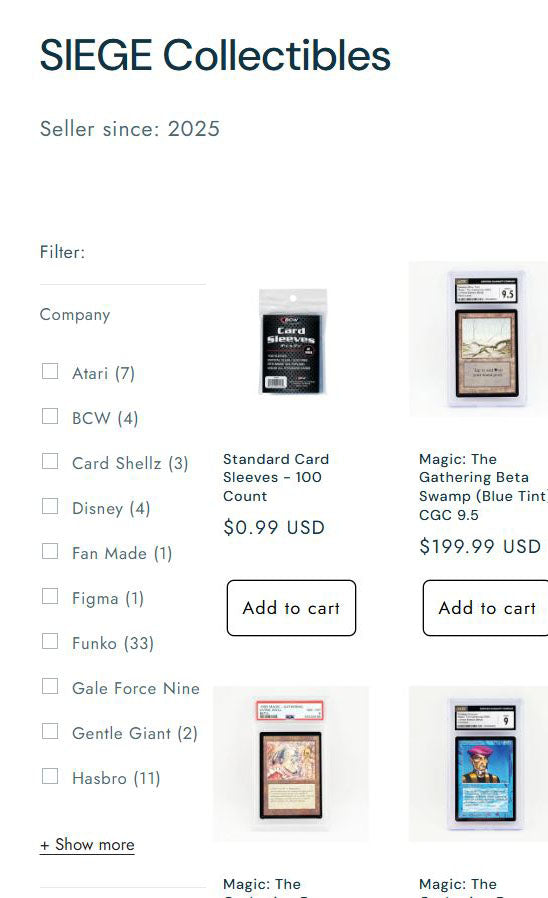Enable the Gentle Giant filter

(x=50, y=732)
